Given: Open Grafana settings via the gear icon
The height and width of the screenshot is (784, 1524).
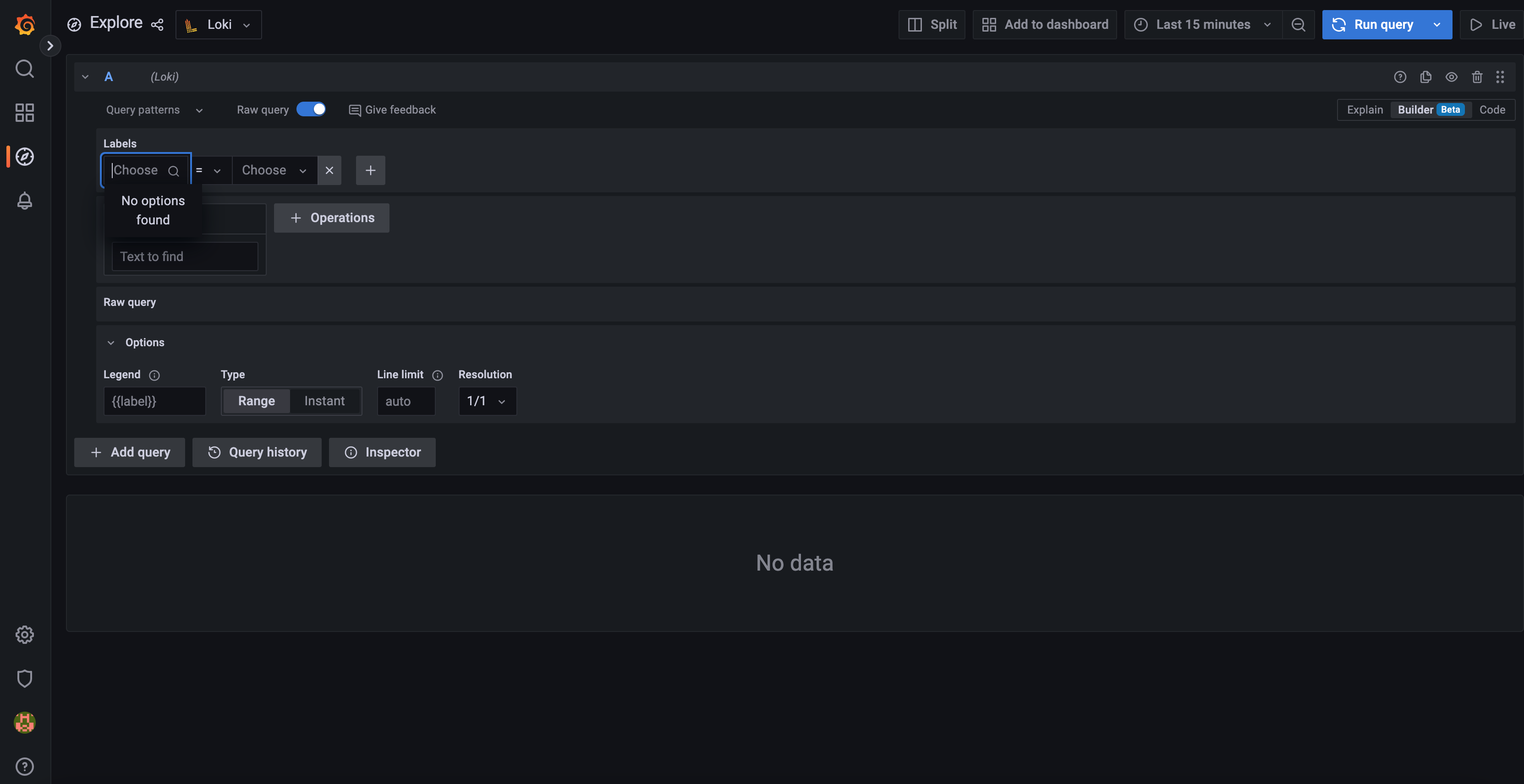Looking at the screenshot, I should click(x=24, y=634).
